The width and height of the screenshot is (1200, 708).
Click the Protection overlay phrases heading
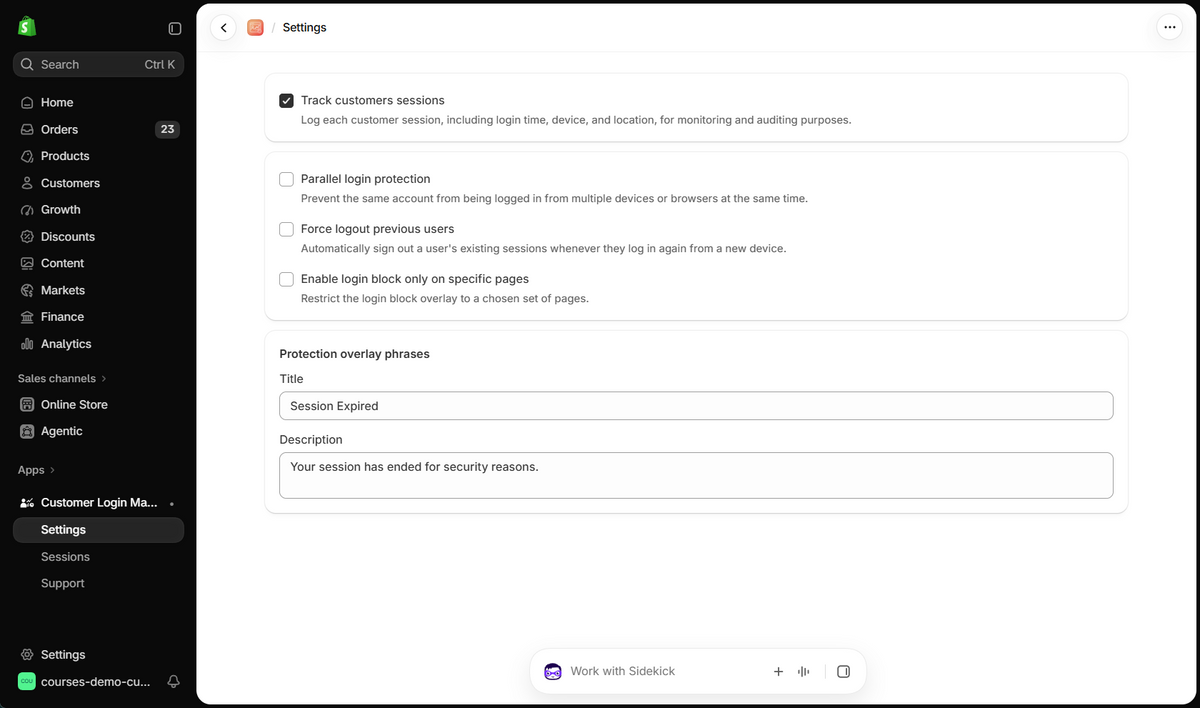(354, 354)
